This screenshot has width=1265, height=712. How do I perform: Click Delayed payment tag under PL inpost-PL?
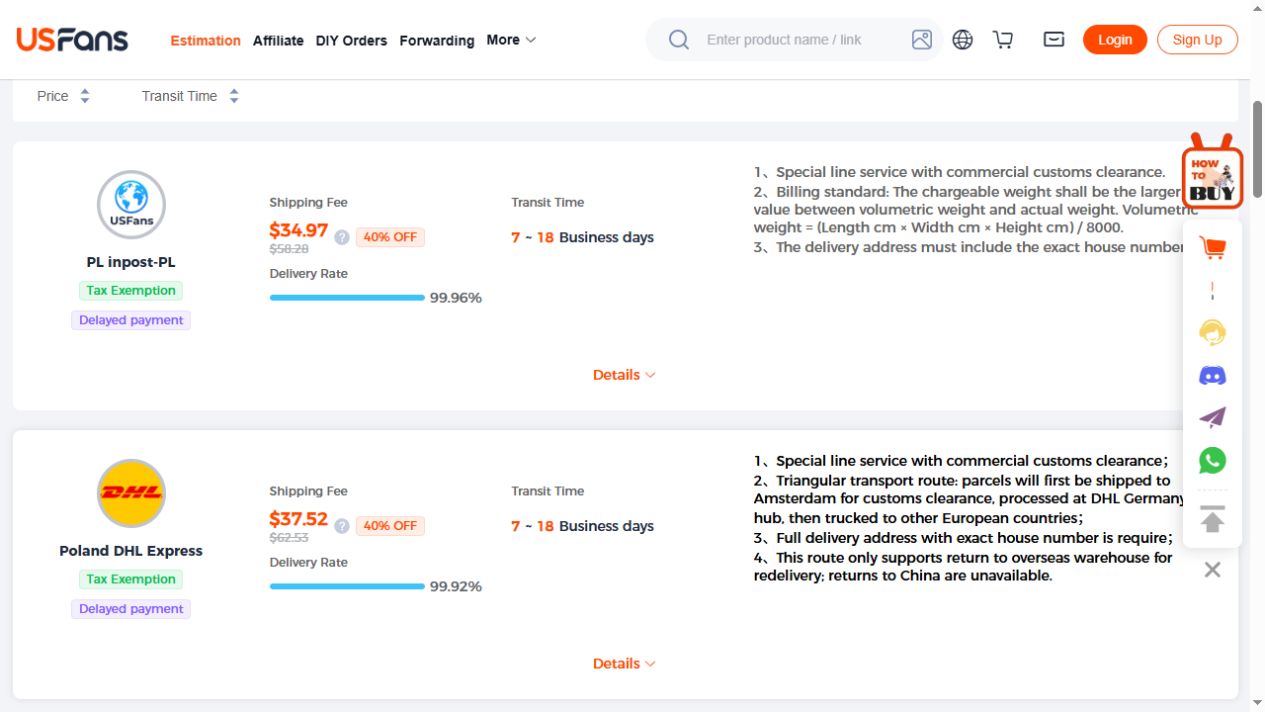coord(131,320)
